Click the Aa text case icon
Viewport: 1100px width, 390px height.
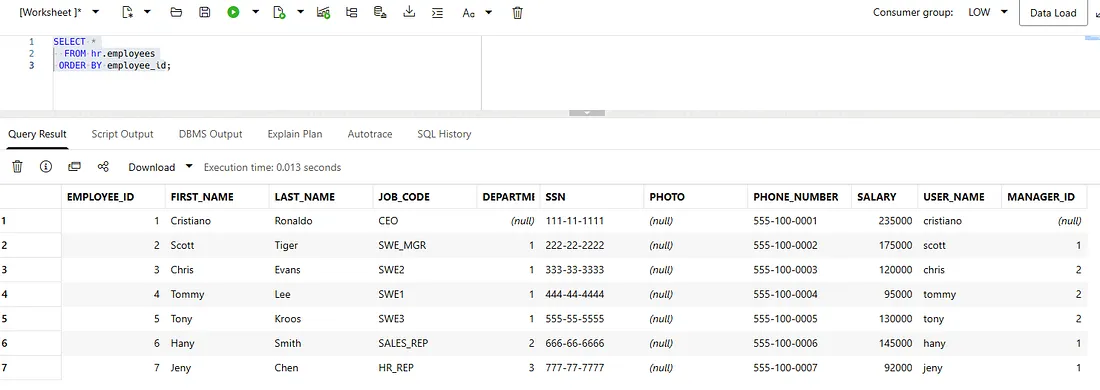click(x=469, y=13)
